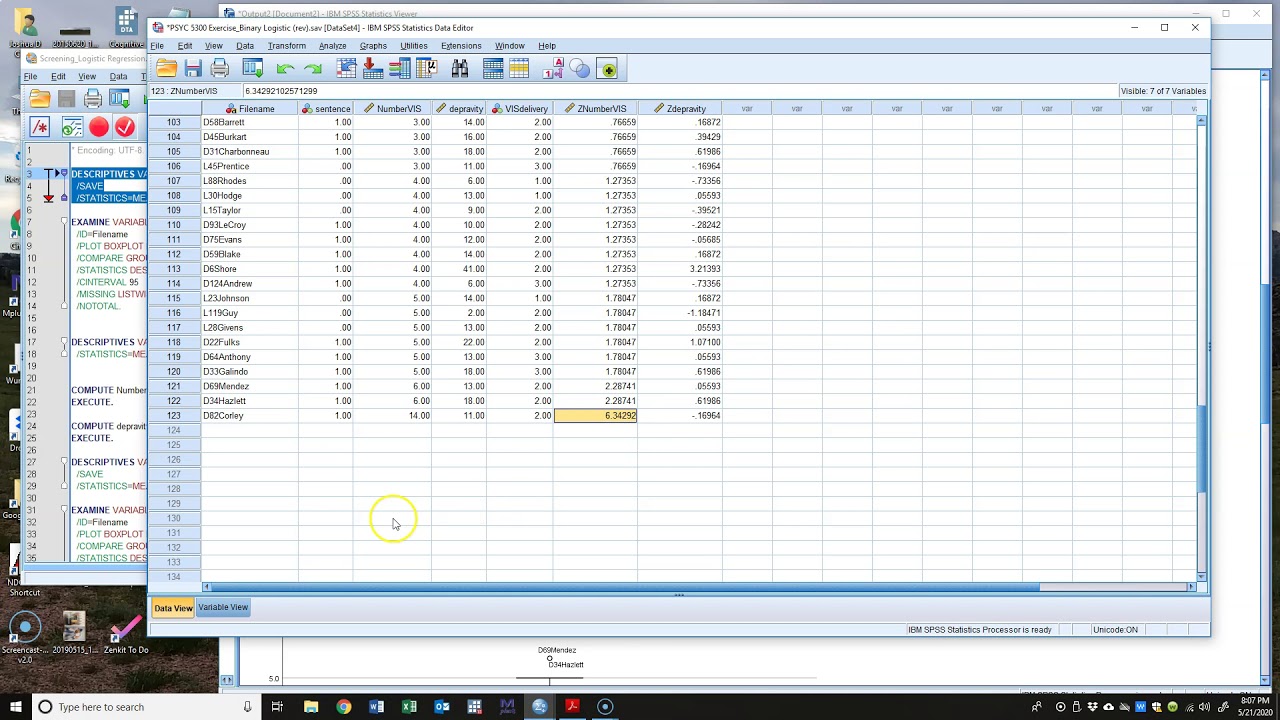The width and height of the screenshot is (1280, 720).
Task: Select the depravity column header
Action: point(459,109)
